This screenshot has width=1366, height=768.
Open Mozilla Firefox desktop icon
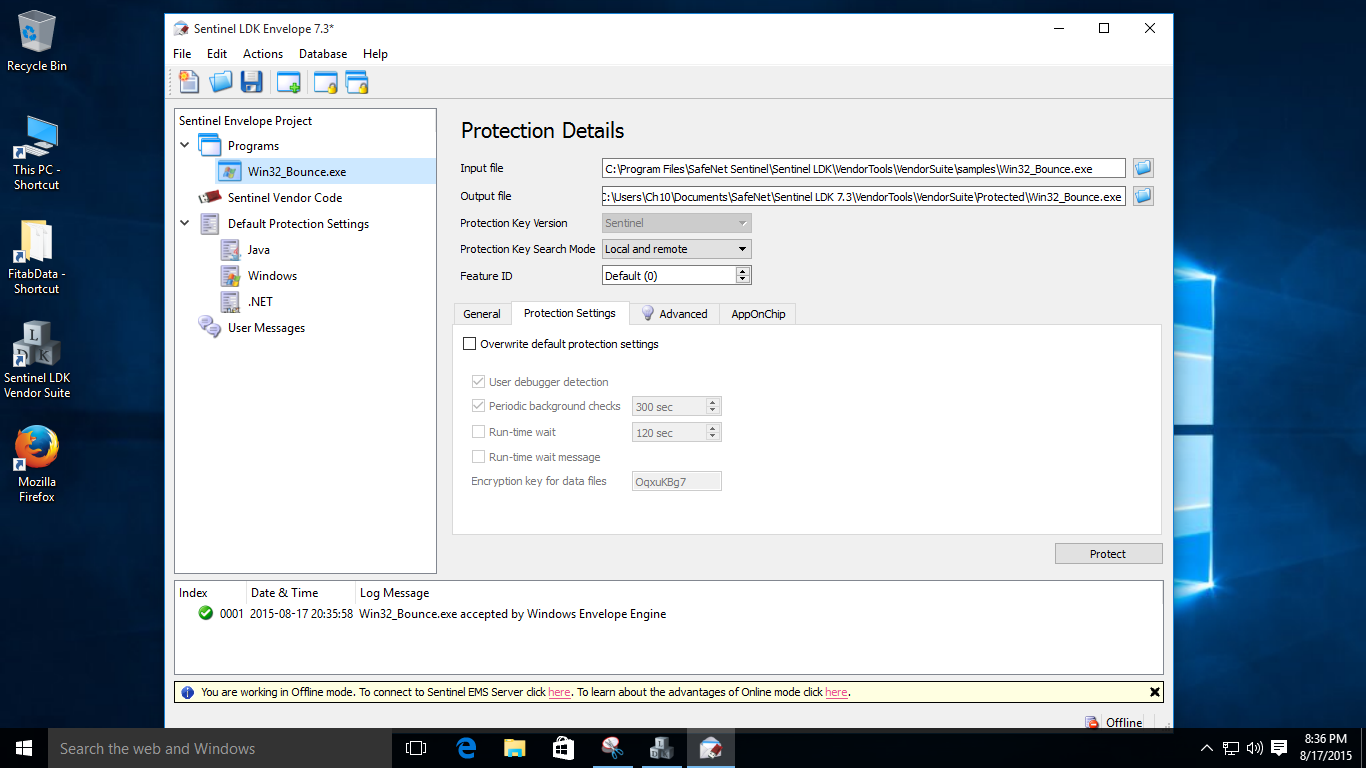click(x=37, y=464)
